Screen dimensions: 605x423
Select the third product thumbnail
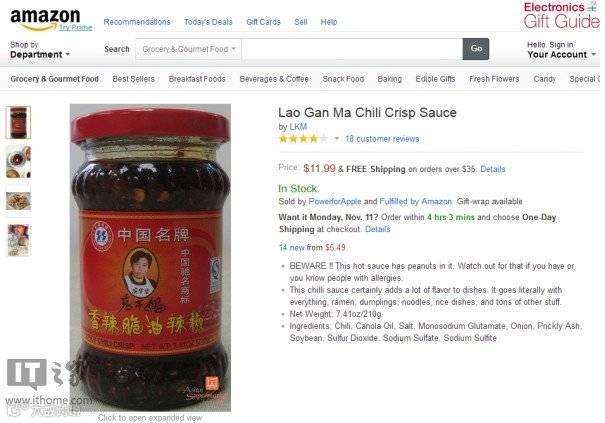click(x=18, y=201)
